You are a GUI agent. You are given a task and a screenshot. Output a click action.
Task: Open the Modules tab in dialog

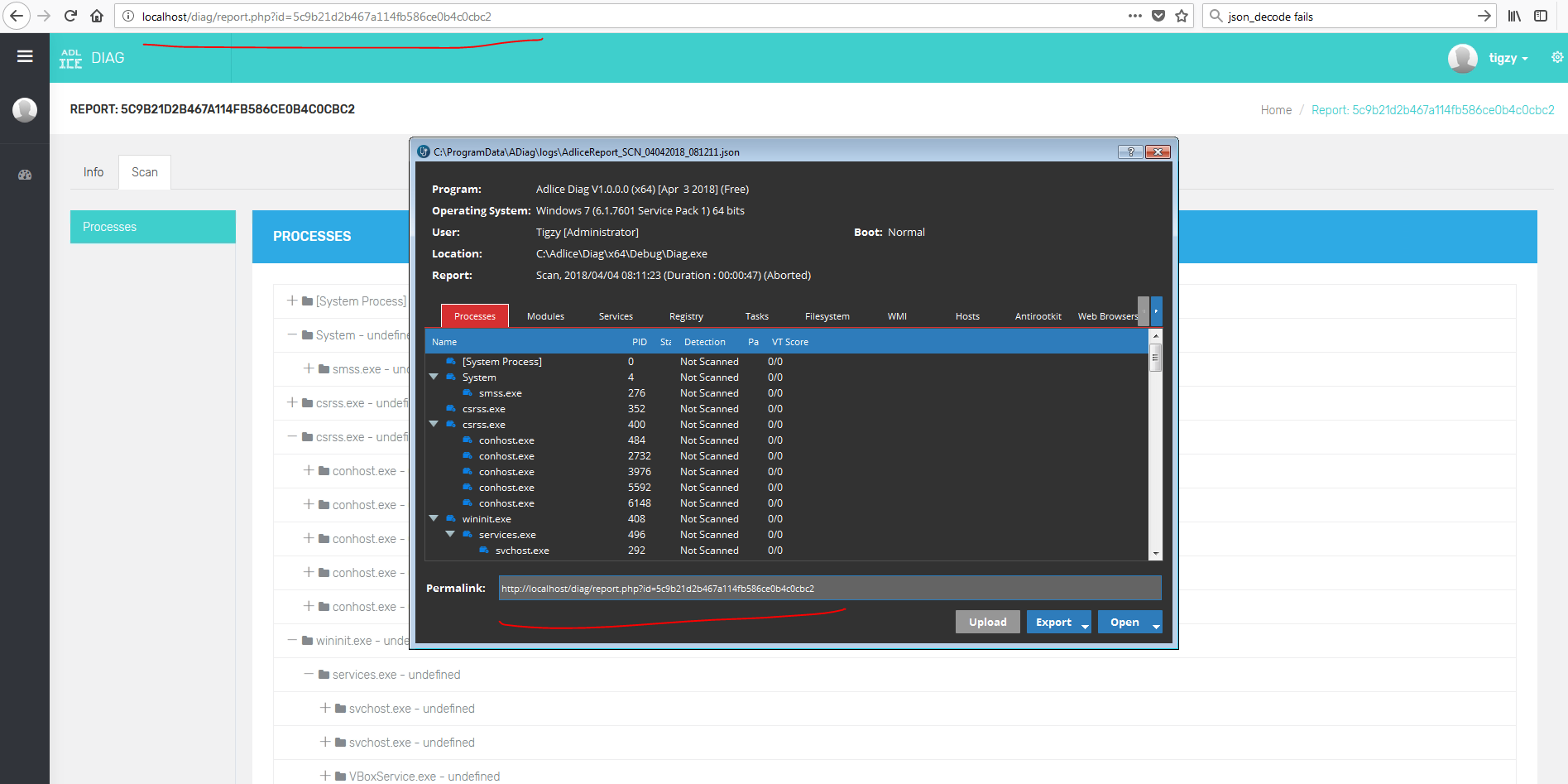click(x=545, y=316)
